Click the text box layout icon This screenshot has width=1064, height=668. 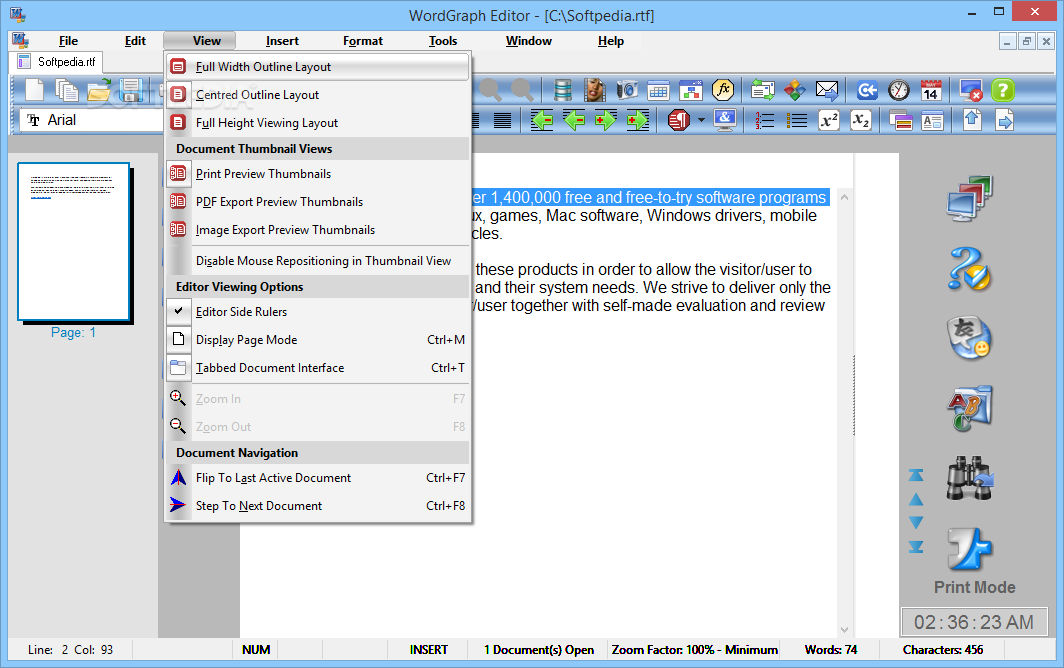coord(932,120)
